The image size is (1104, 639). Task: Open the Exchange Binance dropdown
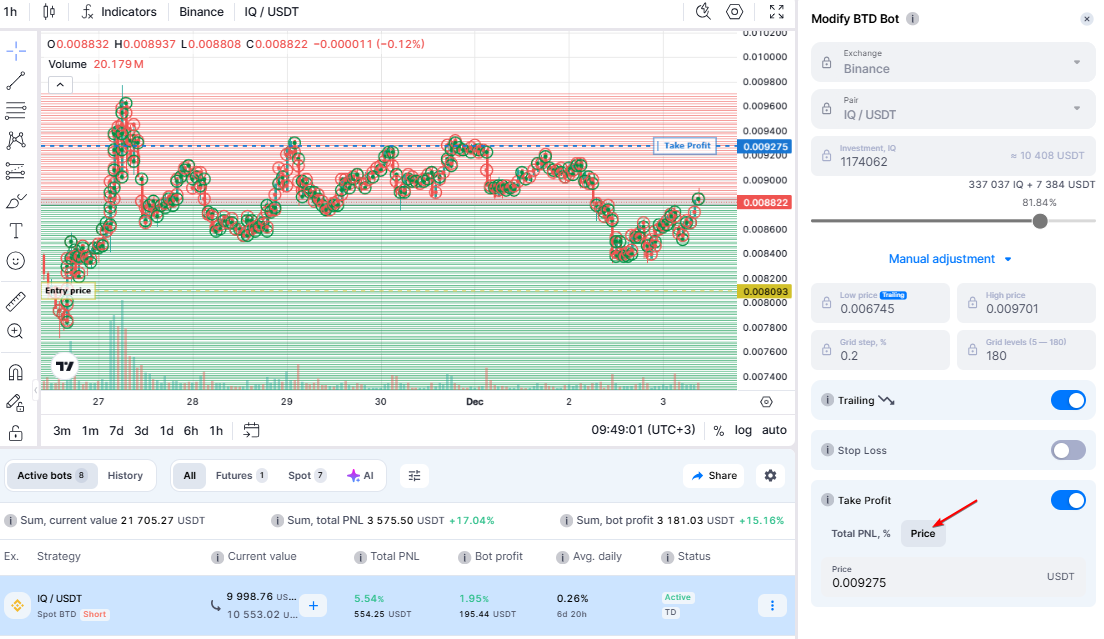click(x=952, y=62)
